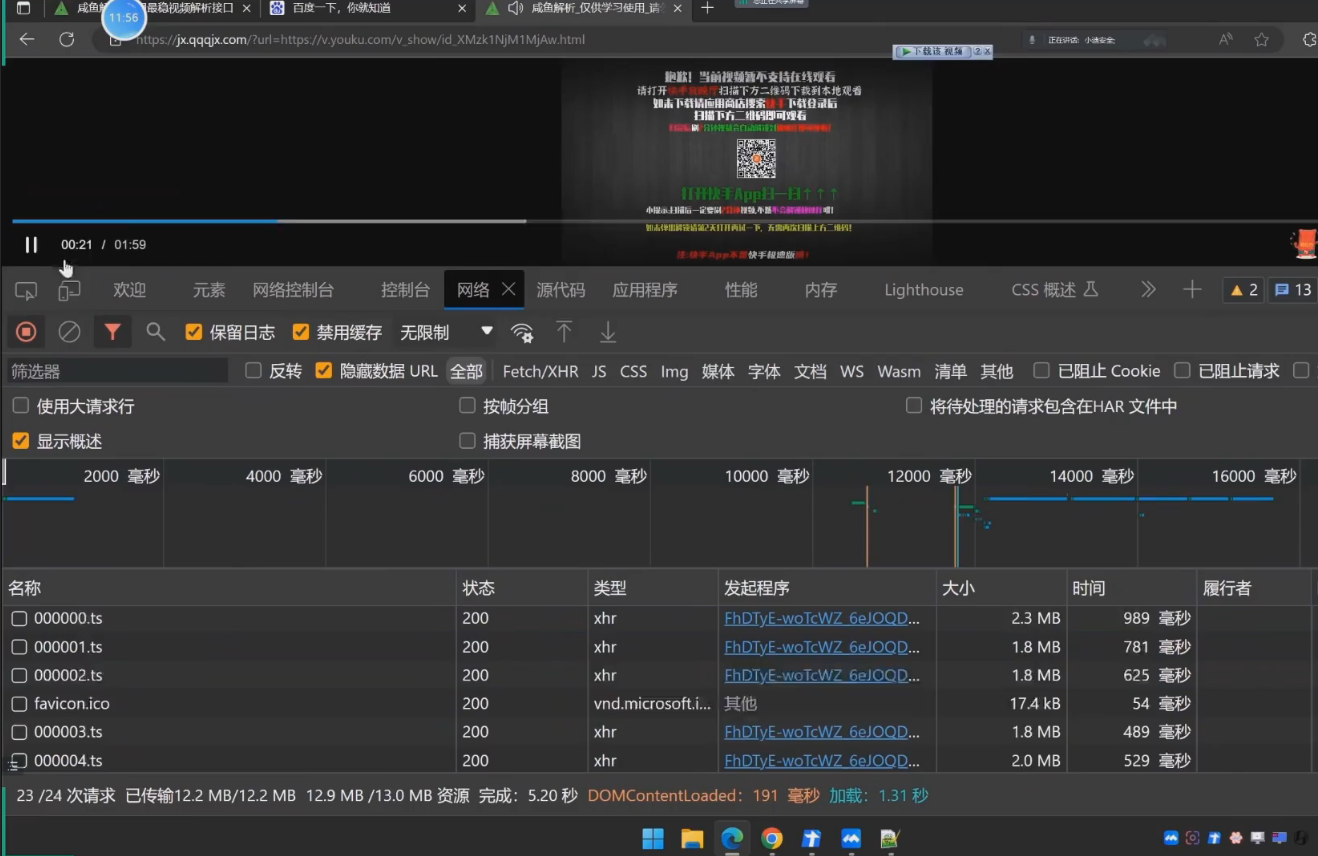Sort requests by 大小 column header
The height and width of the screenshot is (856, 1318).
(958, 588)
